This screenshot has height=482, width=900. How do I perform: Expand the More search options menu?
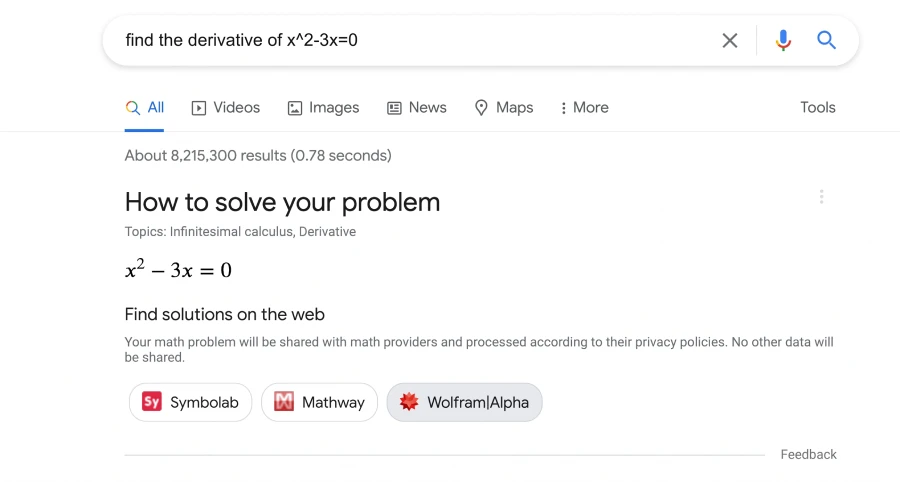click(x=584, y=107)
